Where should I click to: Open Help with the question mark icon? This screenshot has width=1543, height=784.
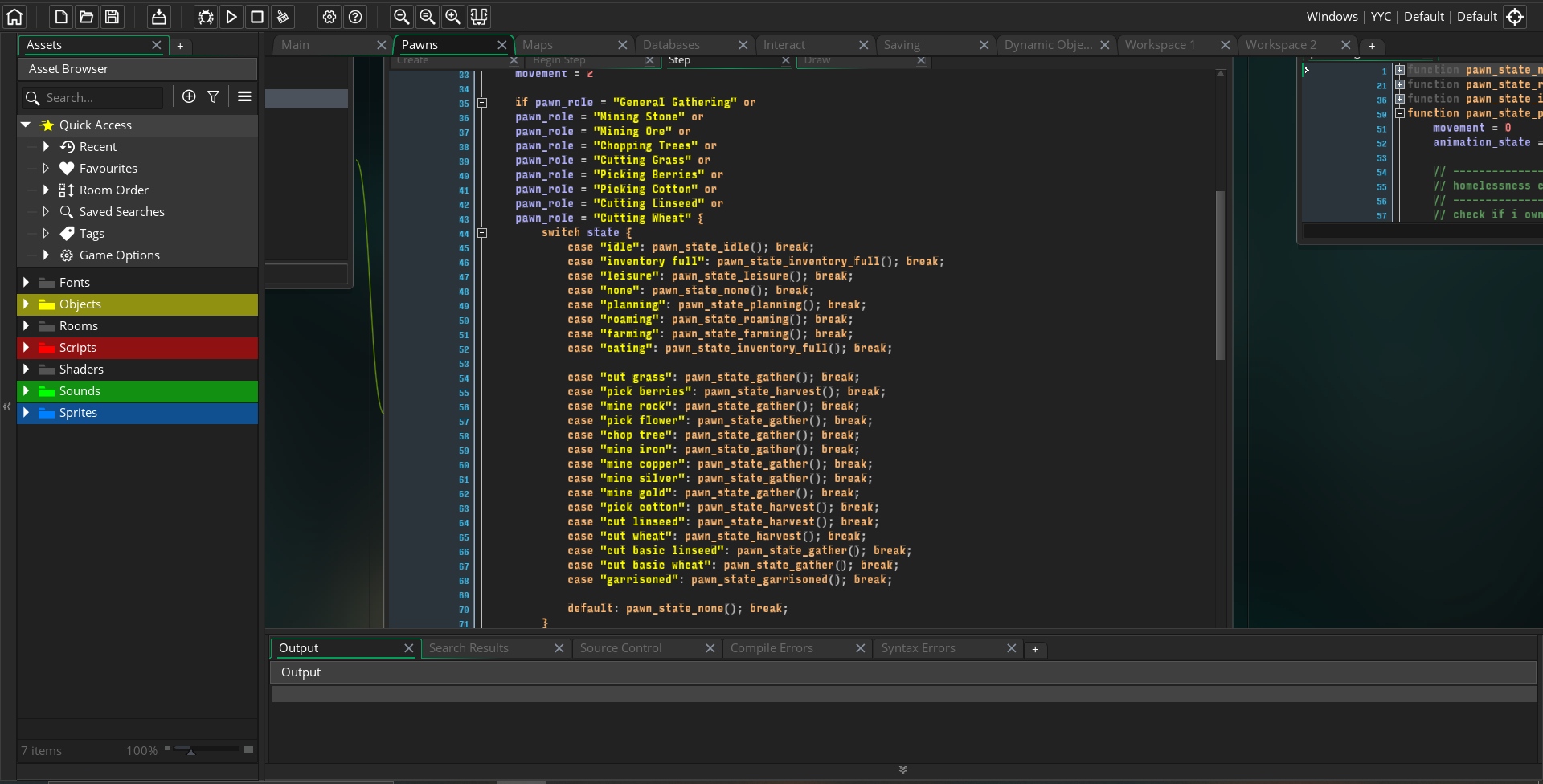355,17
